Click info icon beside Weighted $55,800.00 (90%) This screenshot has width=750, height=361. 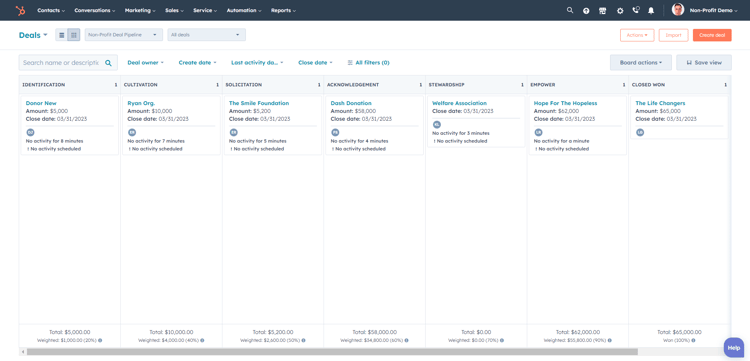click(x=609, y=340)
